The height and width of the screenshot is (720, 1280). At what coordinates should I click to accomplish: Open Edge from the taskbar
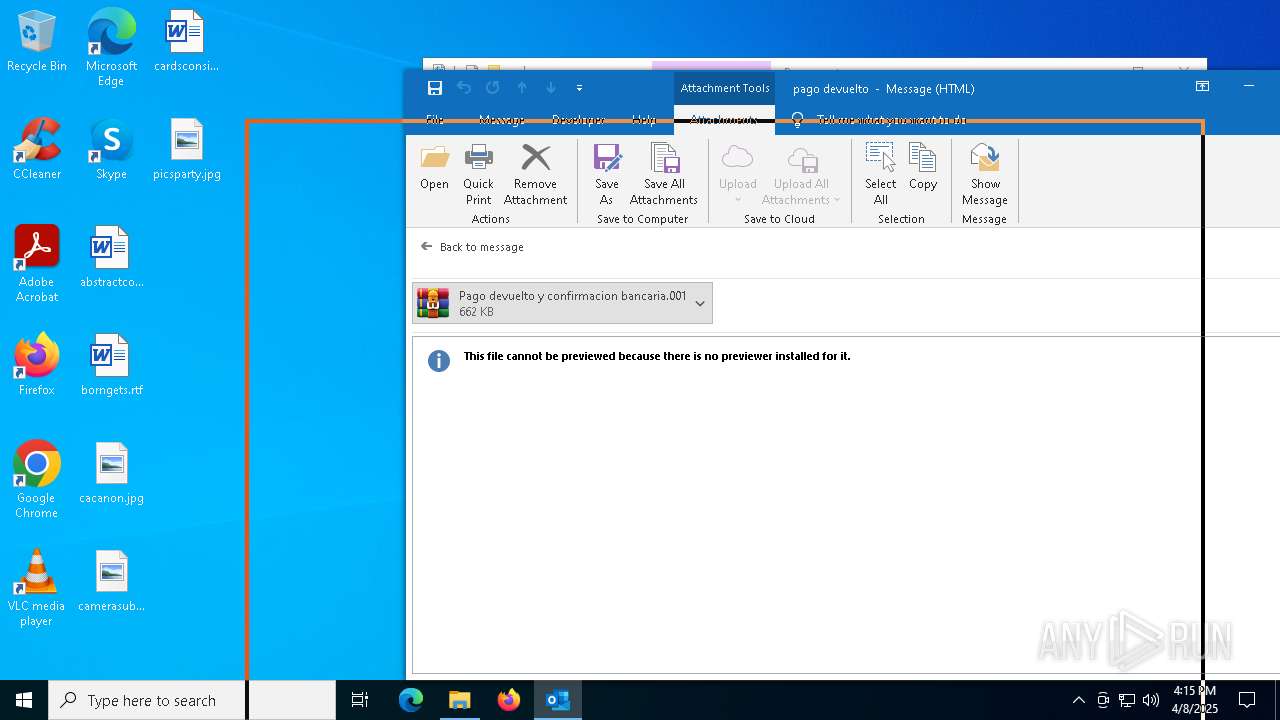click(x=411, y=700)
